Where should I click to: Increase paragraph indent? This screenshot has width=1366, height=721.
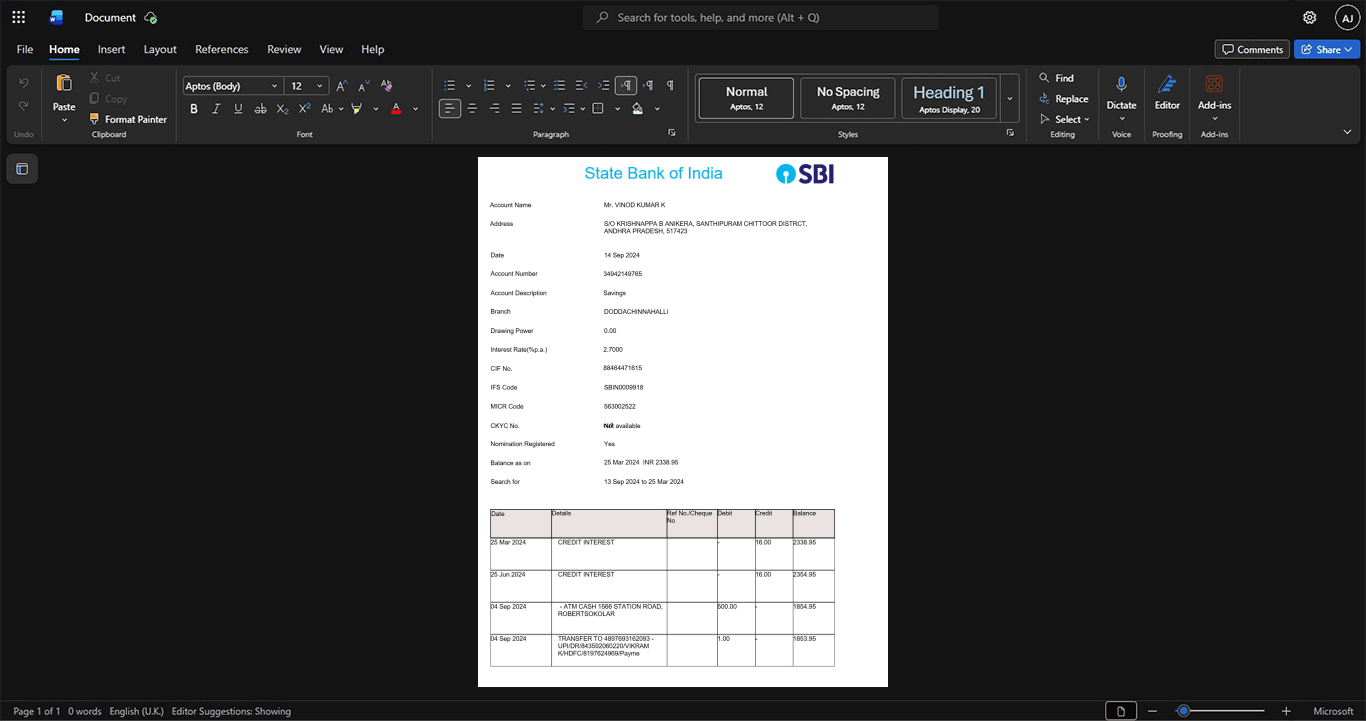(x=603, y=86)
